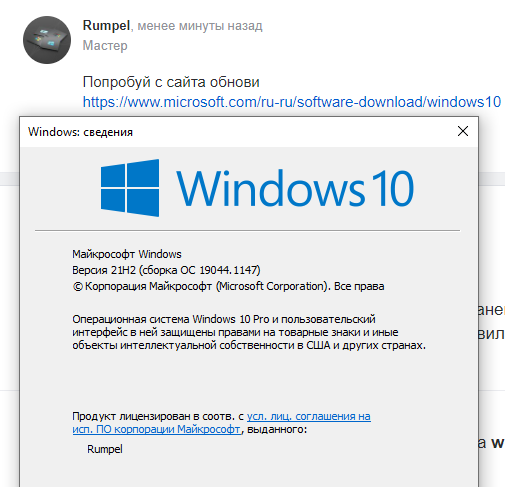Click the Windows 10 wordmark text

[295, 188]
